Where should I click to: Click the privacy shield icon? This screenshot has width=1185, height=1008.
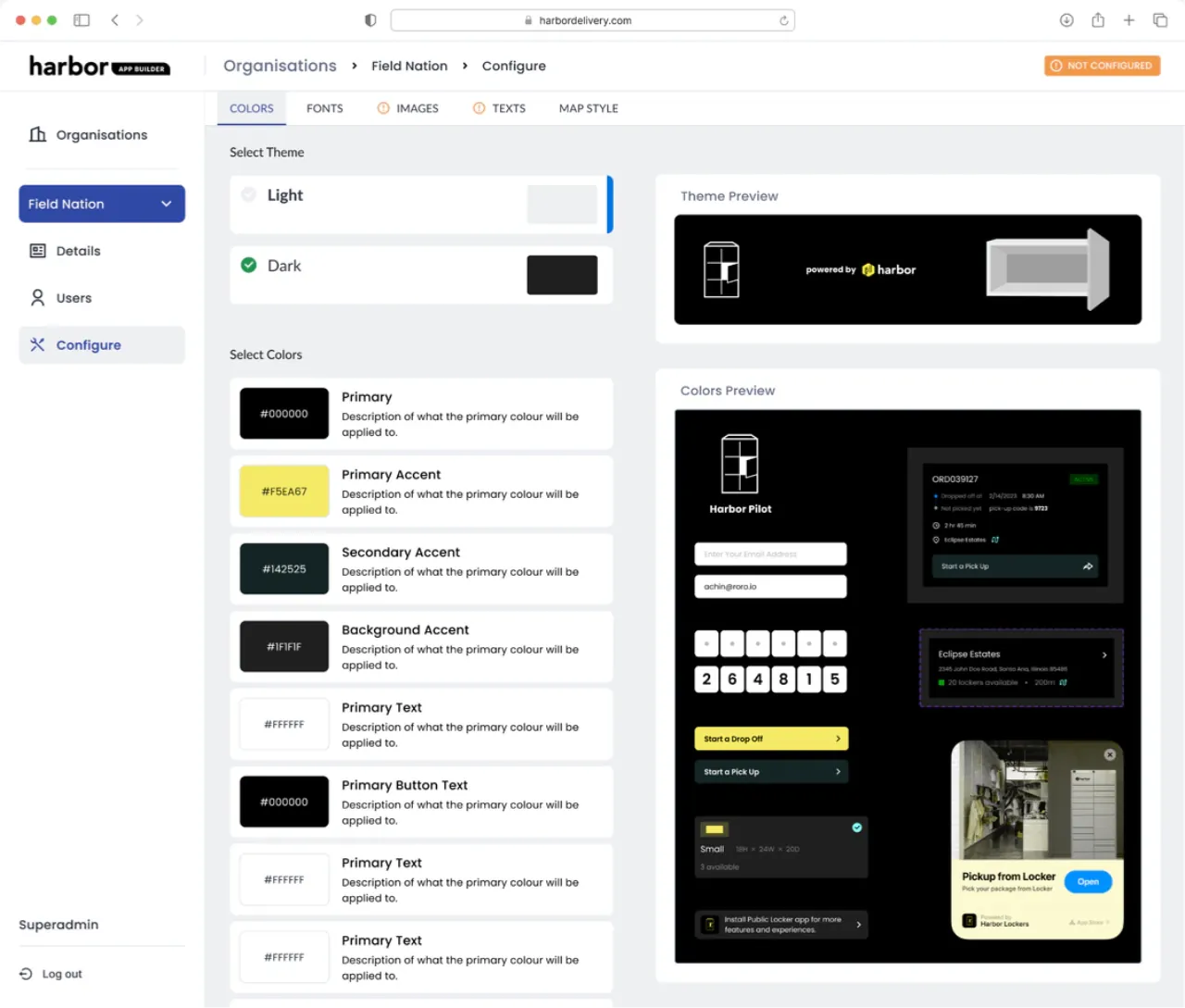click(370, 20)
